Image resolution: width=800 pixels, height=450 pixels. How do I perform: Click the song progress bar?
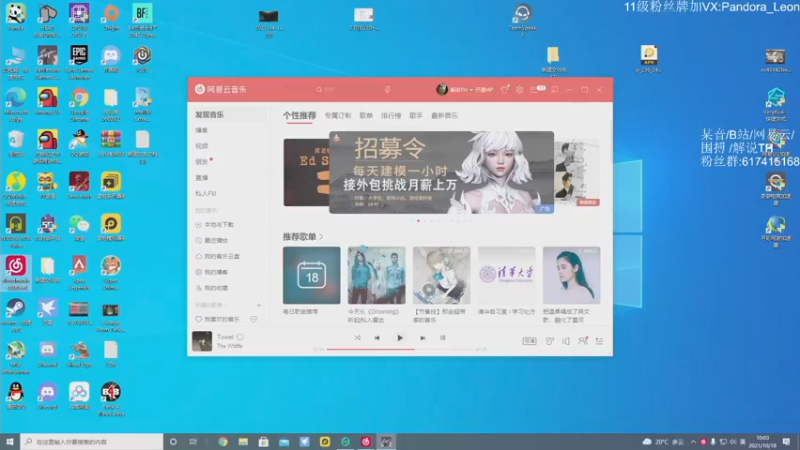click(x=400, y=349)
